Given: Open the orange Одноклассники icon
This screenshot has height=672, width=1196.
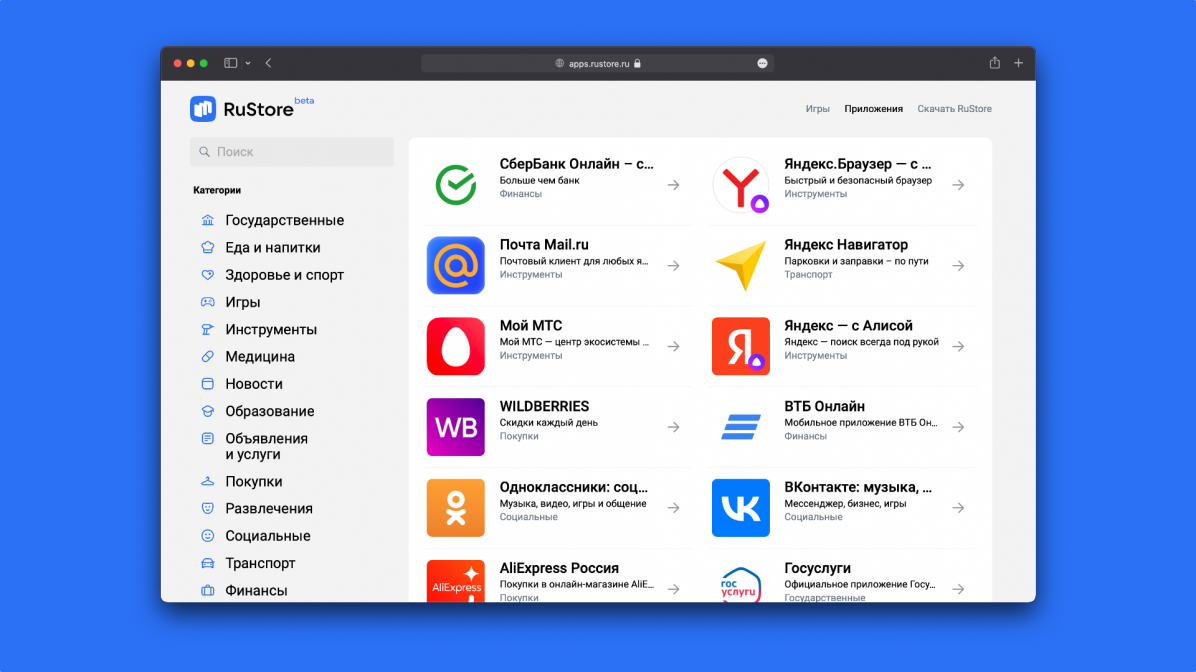Looking at the screenshot, I should click(x=455, y=508).
